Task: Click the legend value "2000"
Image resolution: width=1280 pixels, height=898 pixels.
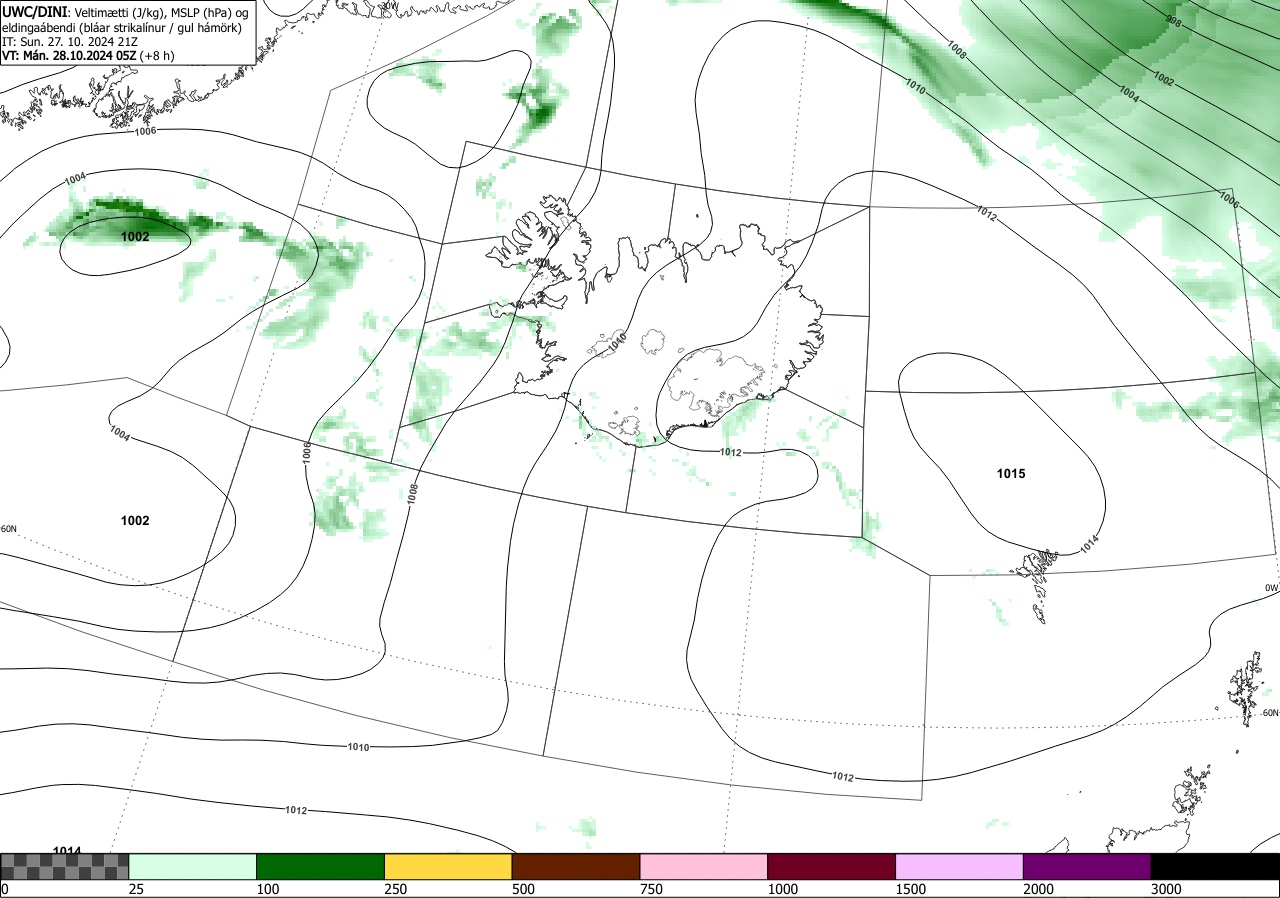Action: tap(1039, 889)
